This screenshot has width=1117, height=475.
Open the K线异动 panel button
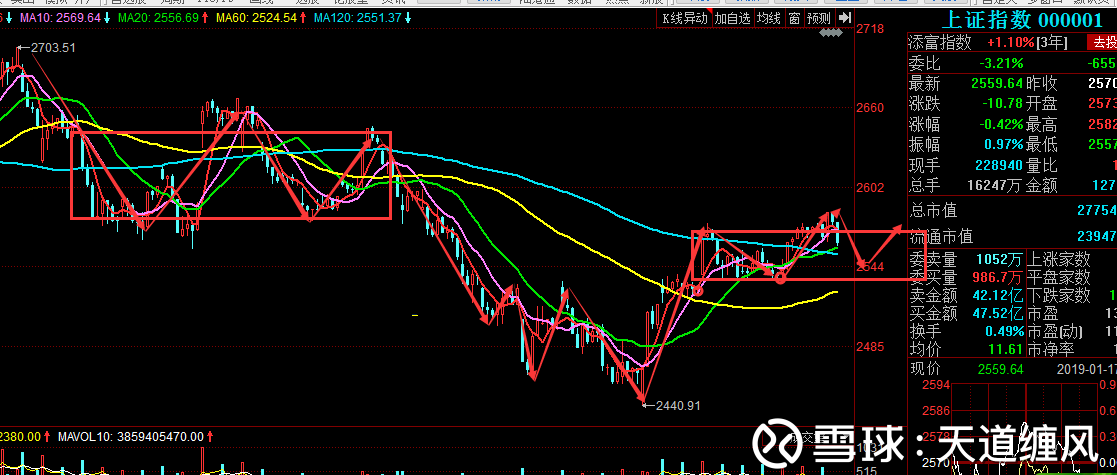pos(685,19)
